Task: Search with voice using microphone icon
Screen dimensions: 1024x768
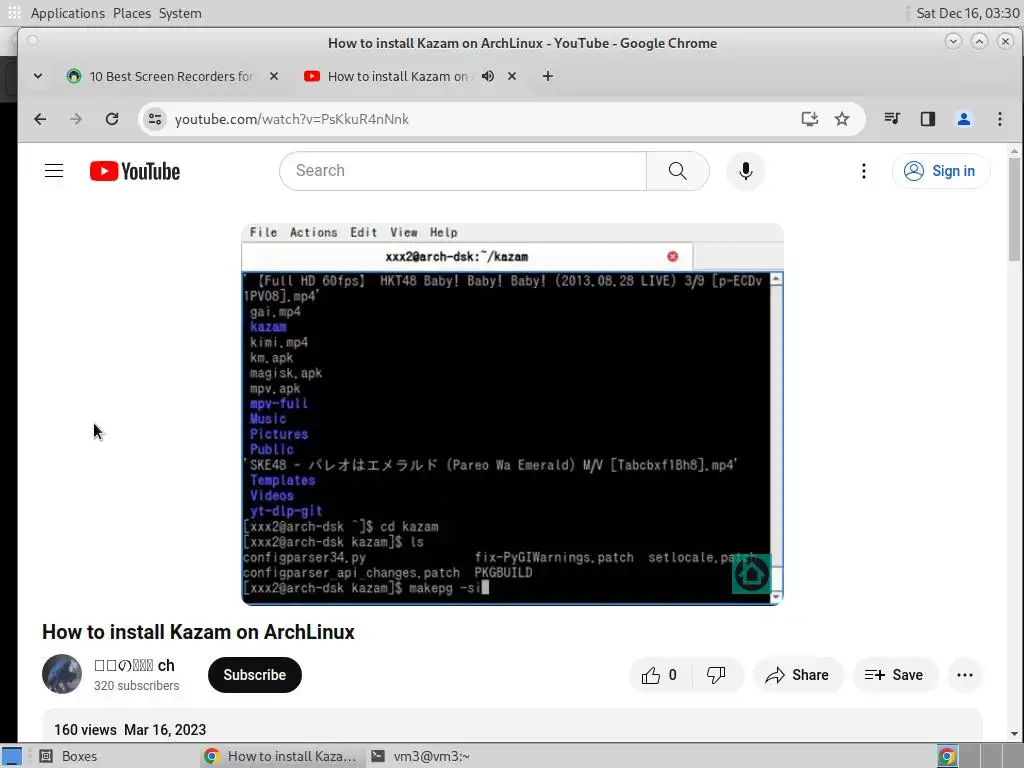Action: coord(745,171)
